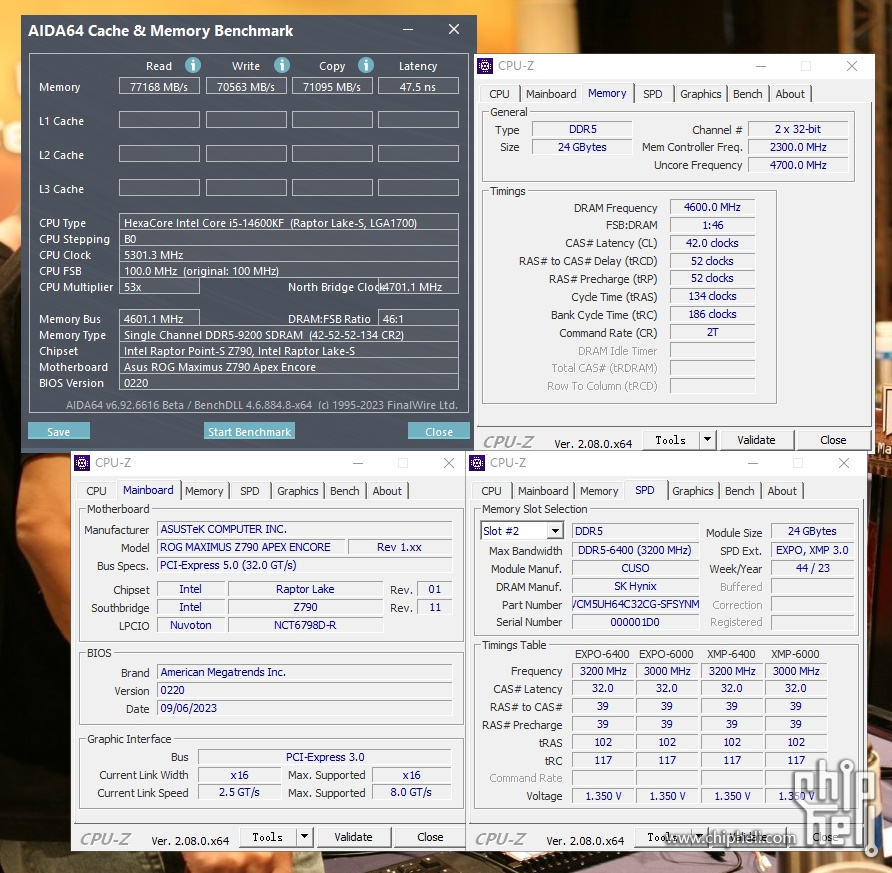Open Bench tab in CPU-Z Mainboard window

tap(345, 491)
